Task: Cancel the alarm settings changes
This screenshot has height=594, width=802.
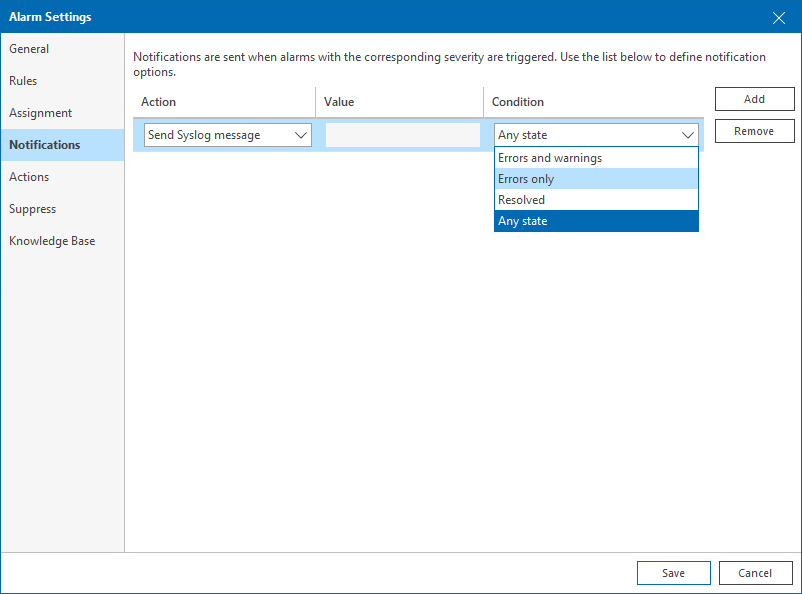Action: pos(755,573)
